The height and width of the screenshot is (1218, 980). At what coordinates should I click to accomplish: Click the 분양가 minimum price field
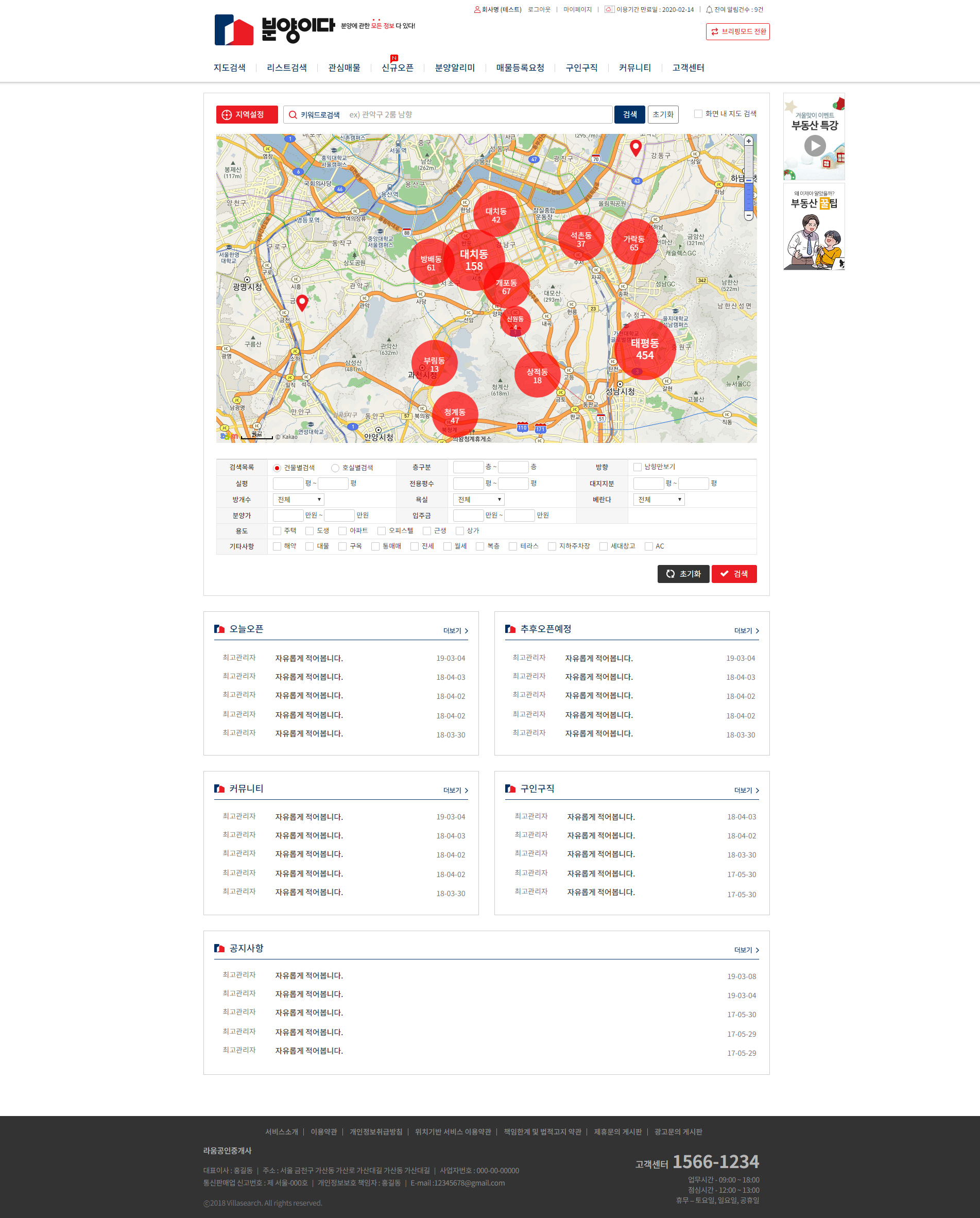(288, 515)
